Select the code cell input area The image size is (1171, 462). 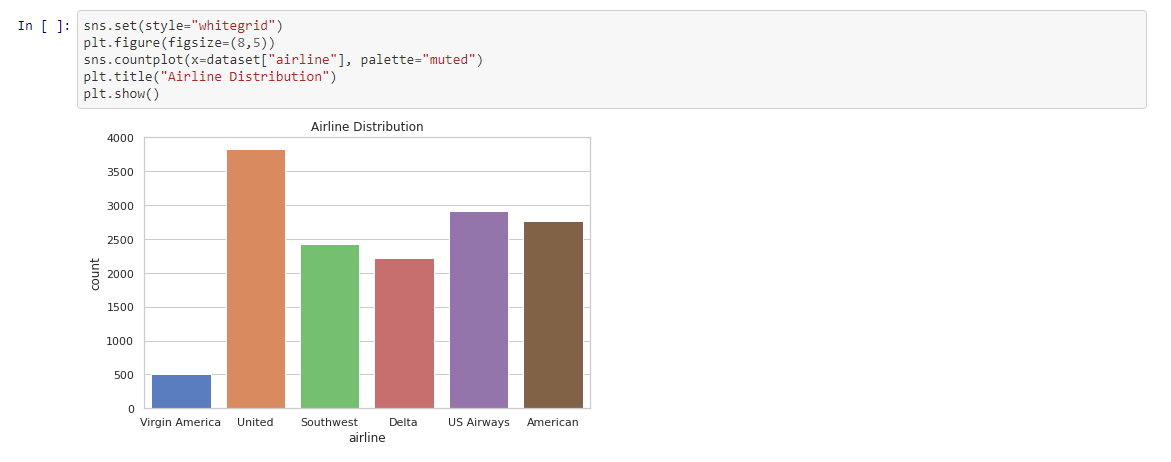point(611,60)
